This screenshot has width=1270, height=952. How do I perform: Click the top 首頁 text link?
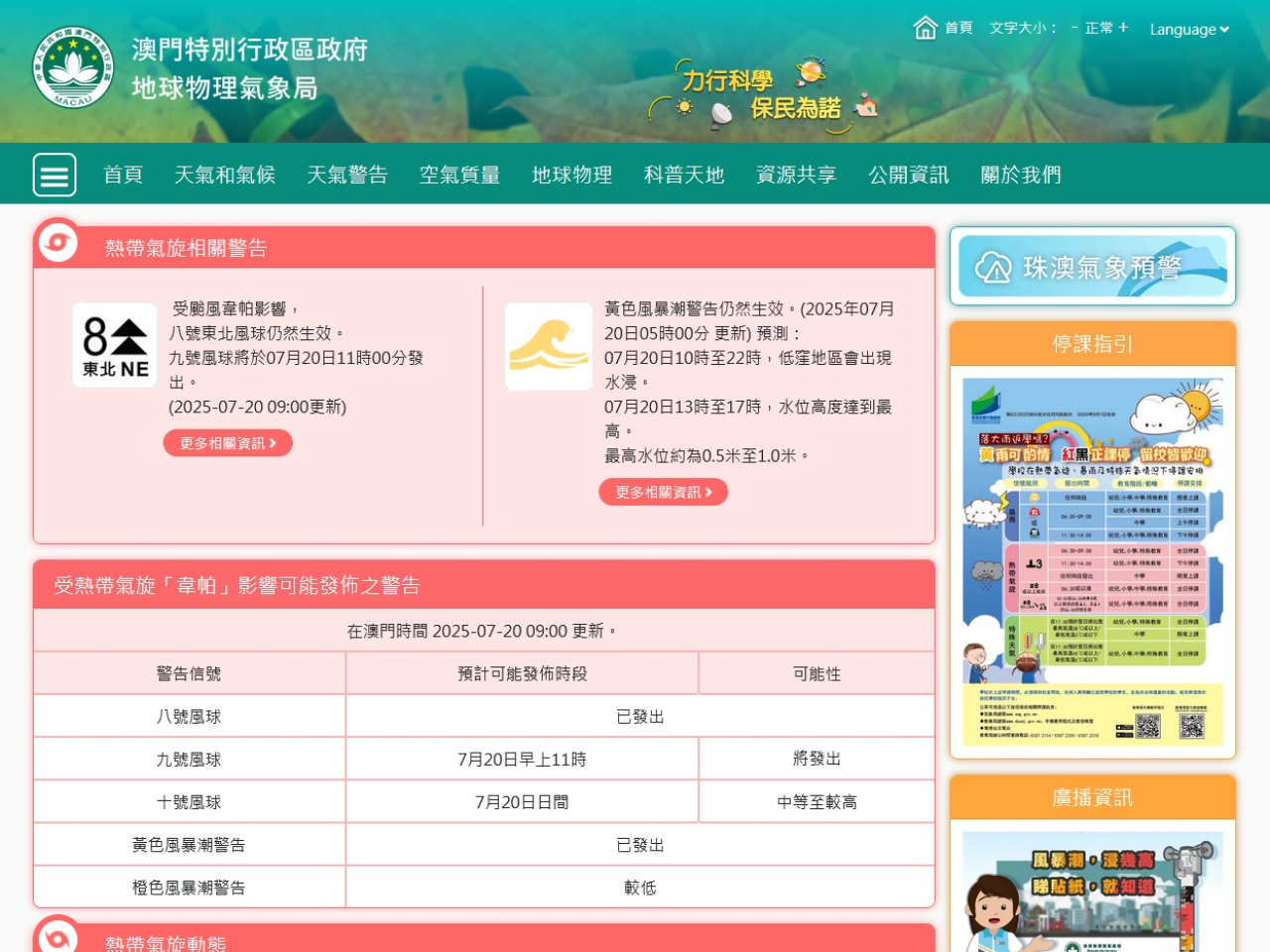(958, 28)
